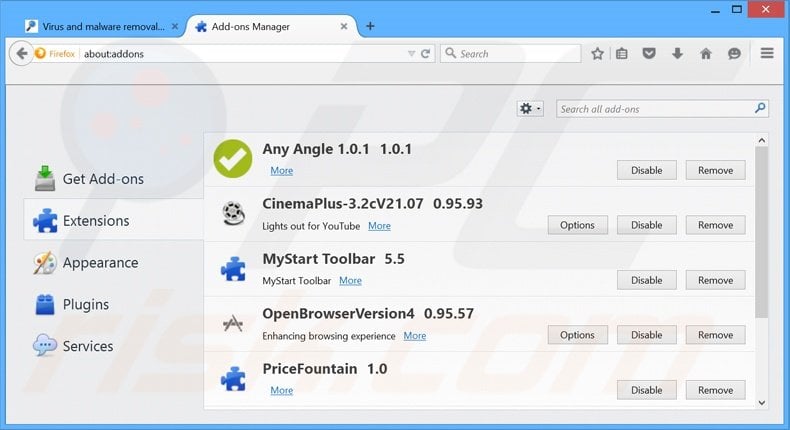The image size is (790, 430).
Task: Open the Plugins section
Action: (72, 304)
